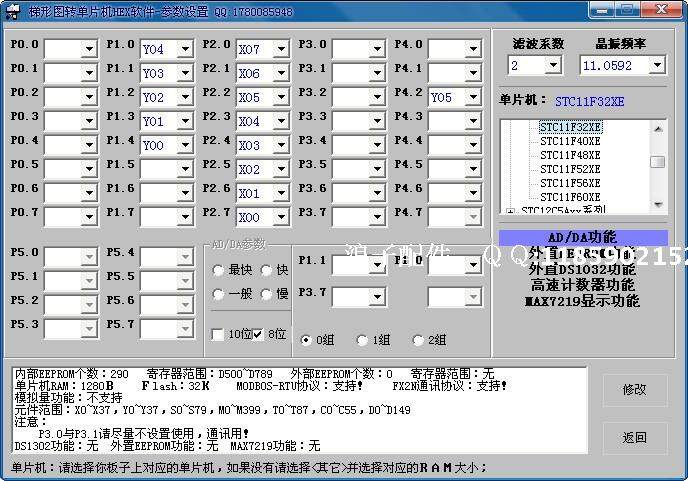Screen dimensions: 688x481
Task: Open the P2.6 dropdown showing X01
Action: (x=281, y=193)
